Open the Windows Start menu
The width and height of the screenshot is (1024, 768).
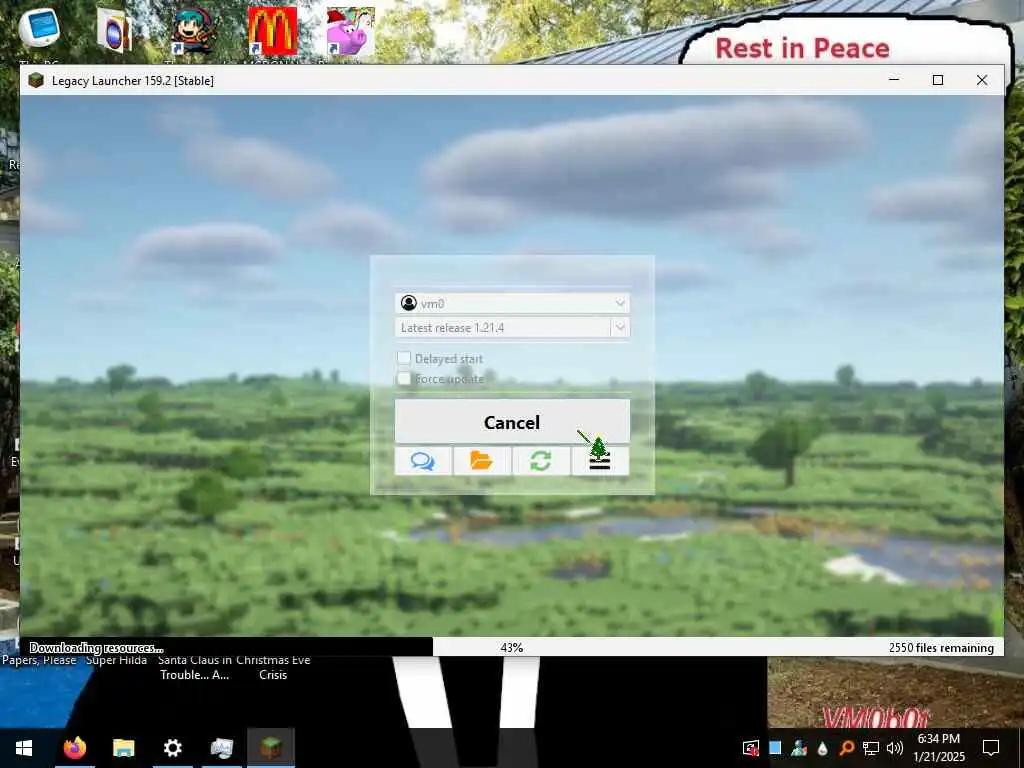[24, 748]
